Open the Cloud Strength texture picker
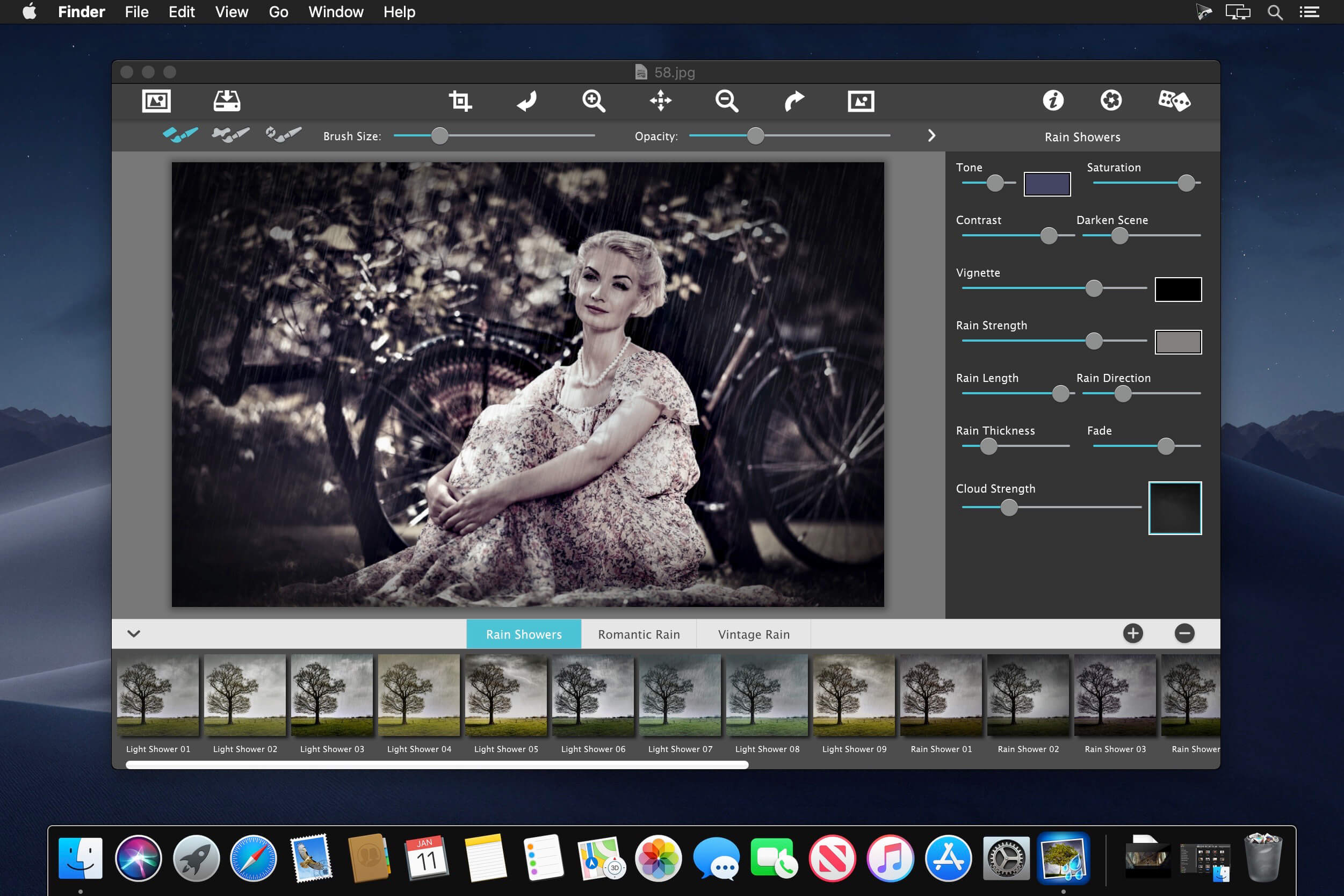Viewport: 1344px width, 896px height. click(x=1175, y=508)
